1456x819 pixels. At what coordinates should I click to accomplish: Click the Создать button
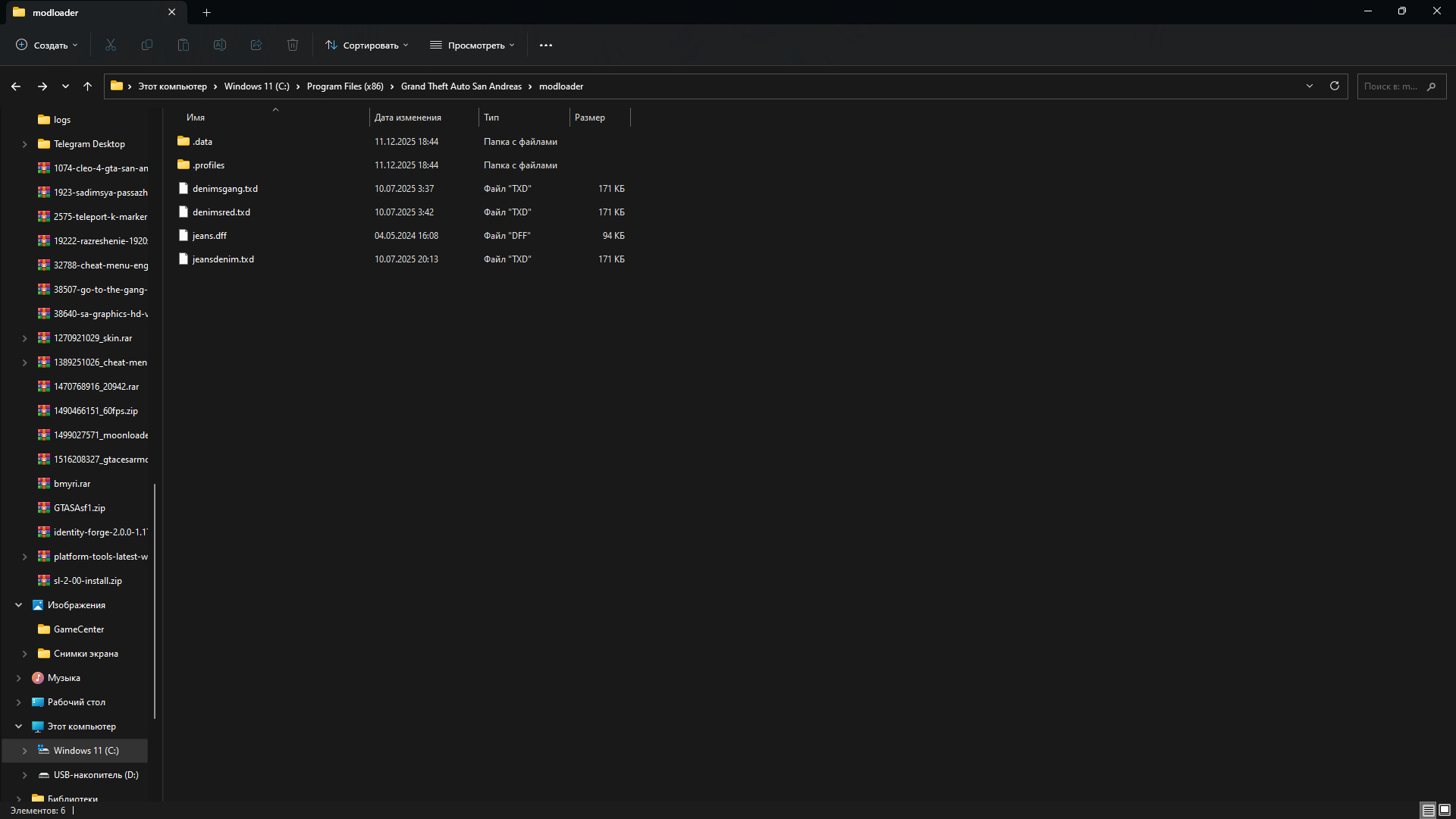pos(47,45)
